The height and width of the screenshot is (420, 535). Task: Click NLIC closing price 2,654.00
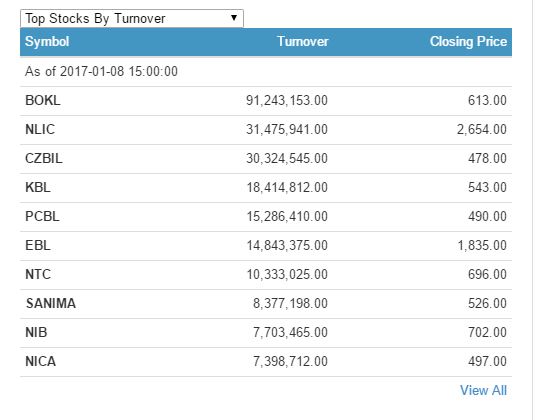[x=482, y=129]
